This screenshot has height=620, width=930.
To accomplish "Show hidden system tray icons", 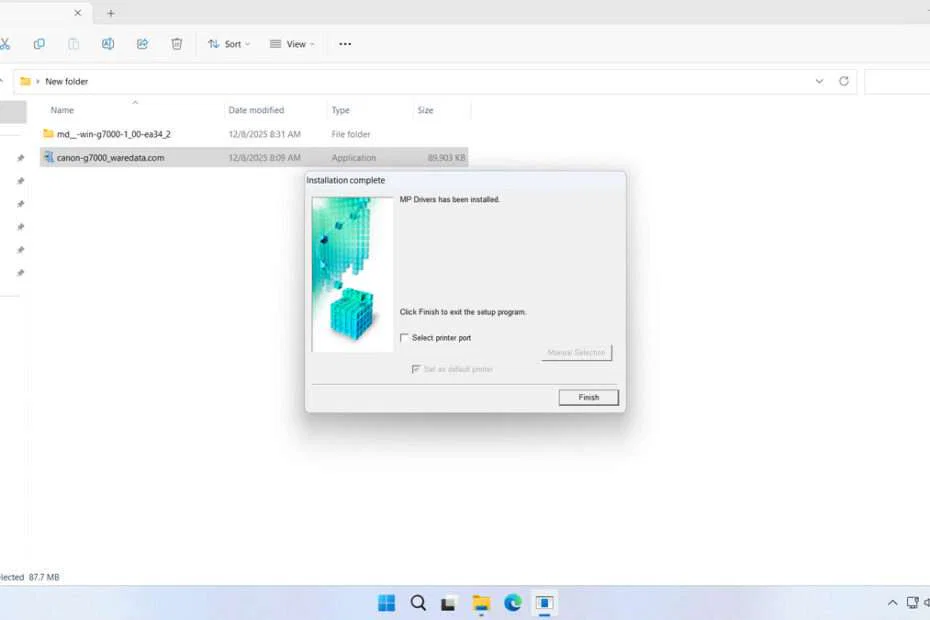I will 892,603.
